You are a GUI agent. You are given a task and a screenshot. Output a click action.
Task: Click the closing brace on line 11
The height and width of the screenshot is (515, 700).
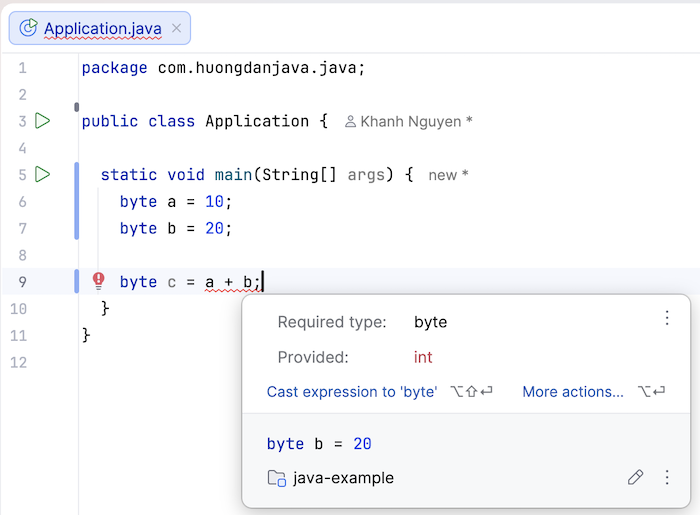tap(86, 335)
